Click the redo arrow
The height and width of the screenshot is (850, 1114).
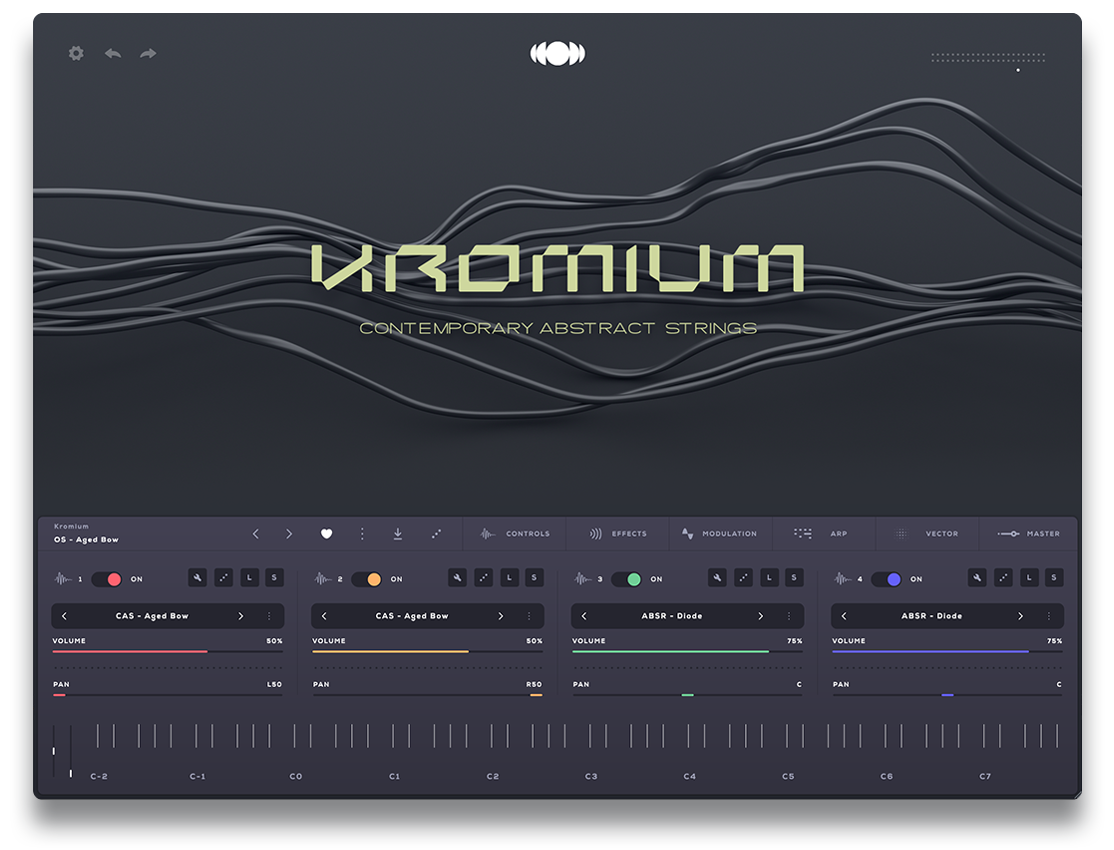coord(147,53)
